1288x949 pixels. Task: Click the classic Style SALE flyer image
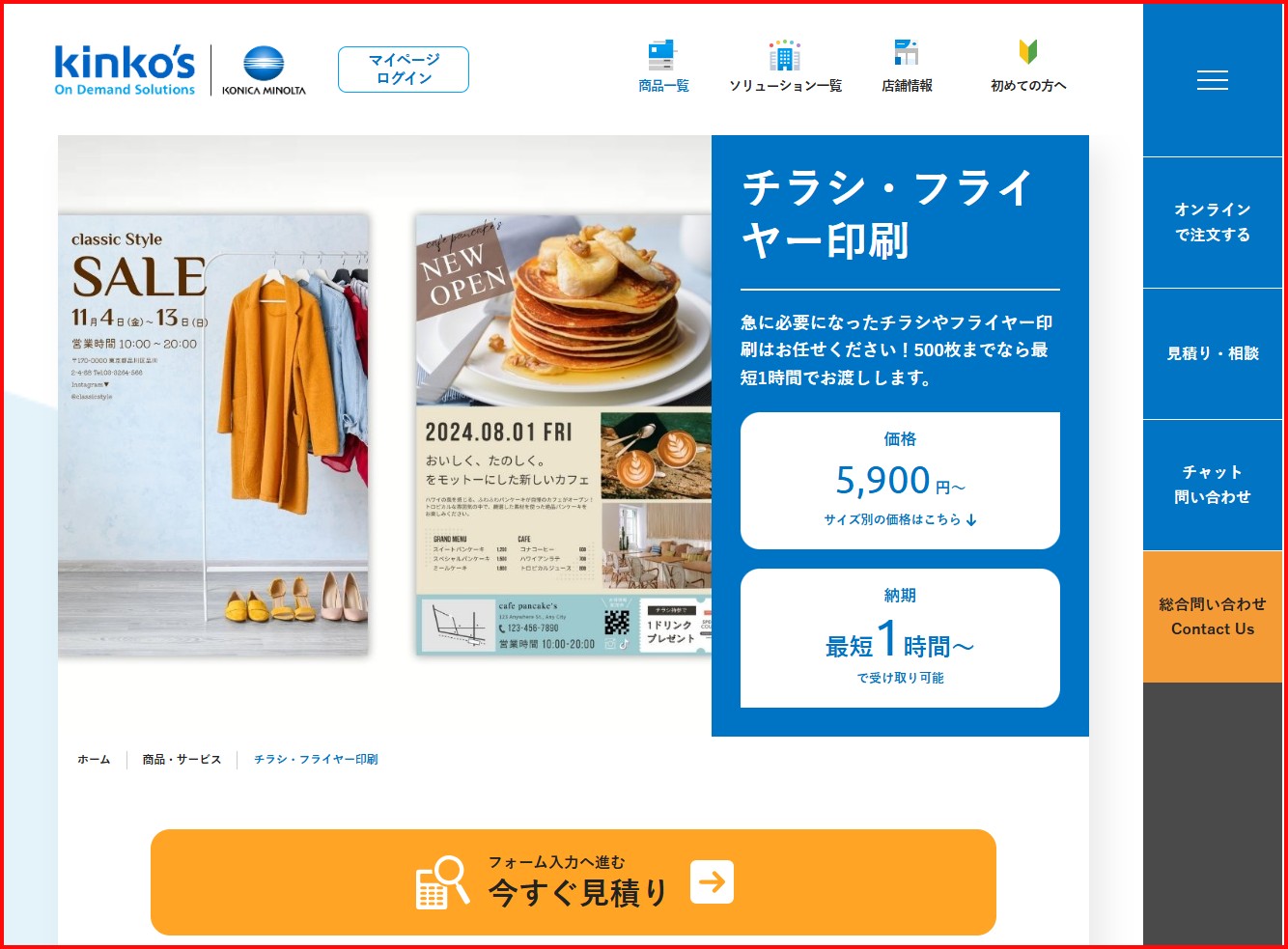point(213,435)
